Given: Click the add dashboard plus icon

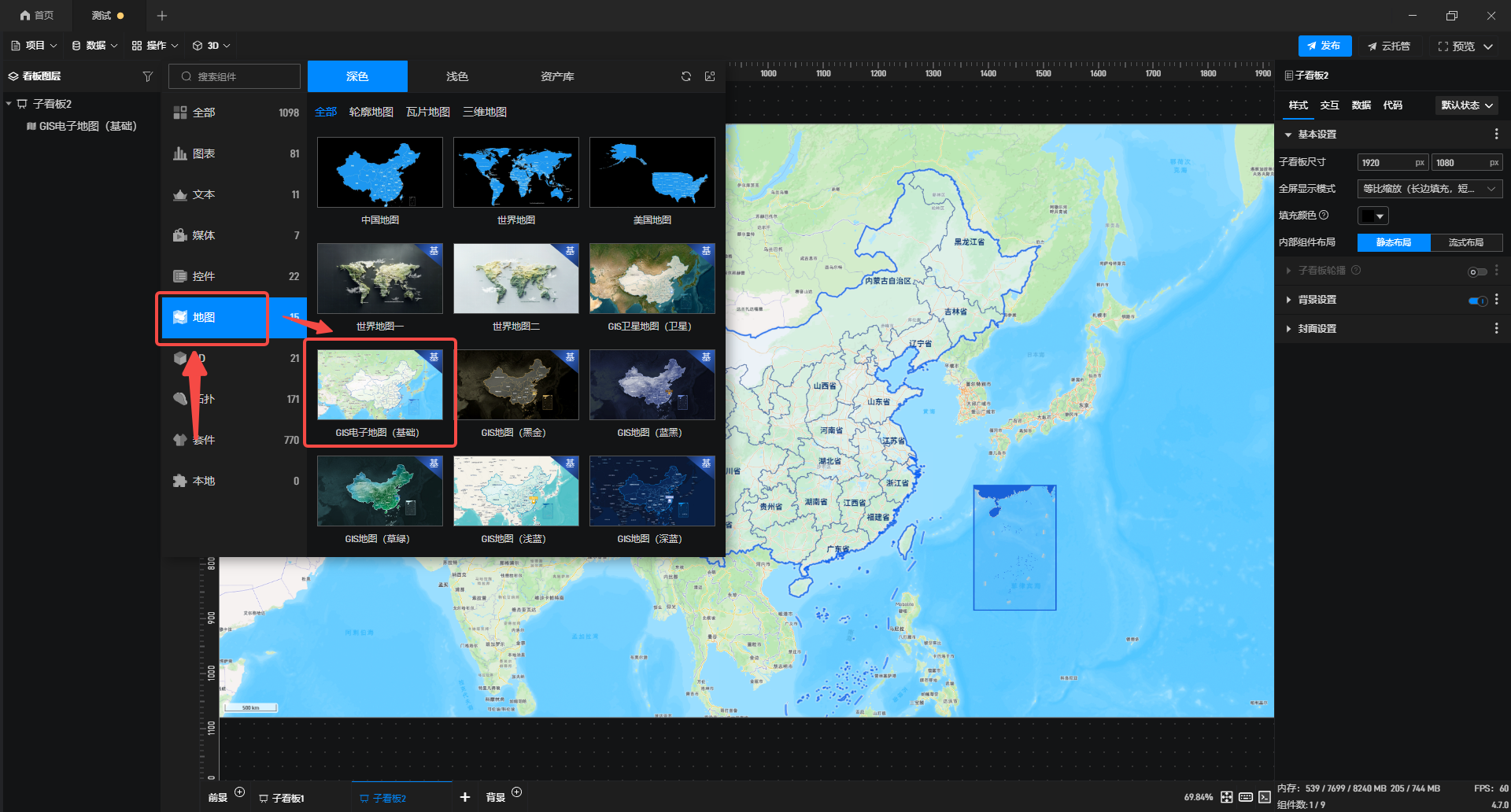Looking at the screenshot, I should [x=465, y=797].
